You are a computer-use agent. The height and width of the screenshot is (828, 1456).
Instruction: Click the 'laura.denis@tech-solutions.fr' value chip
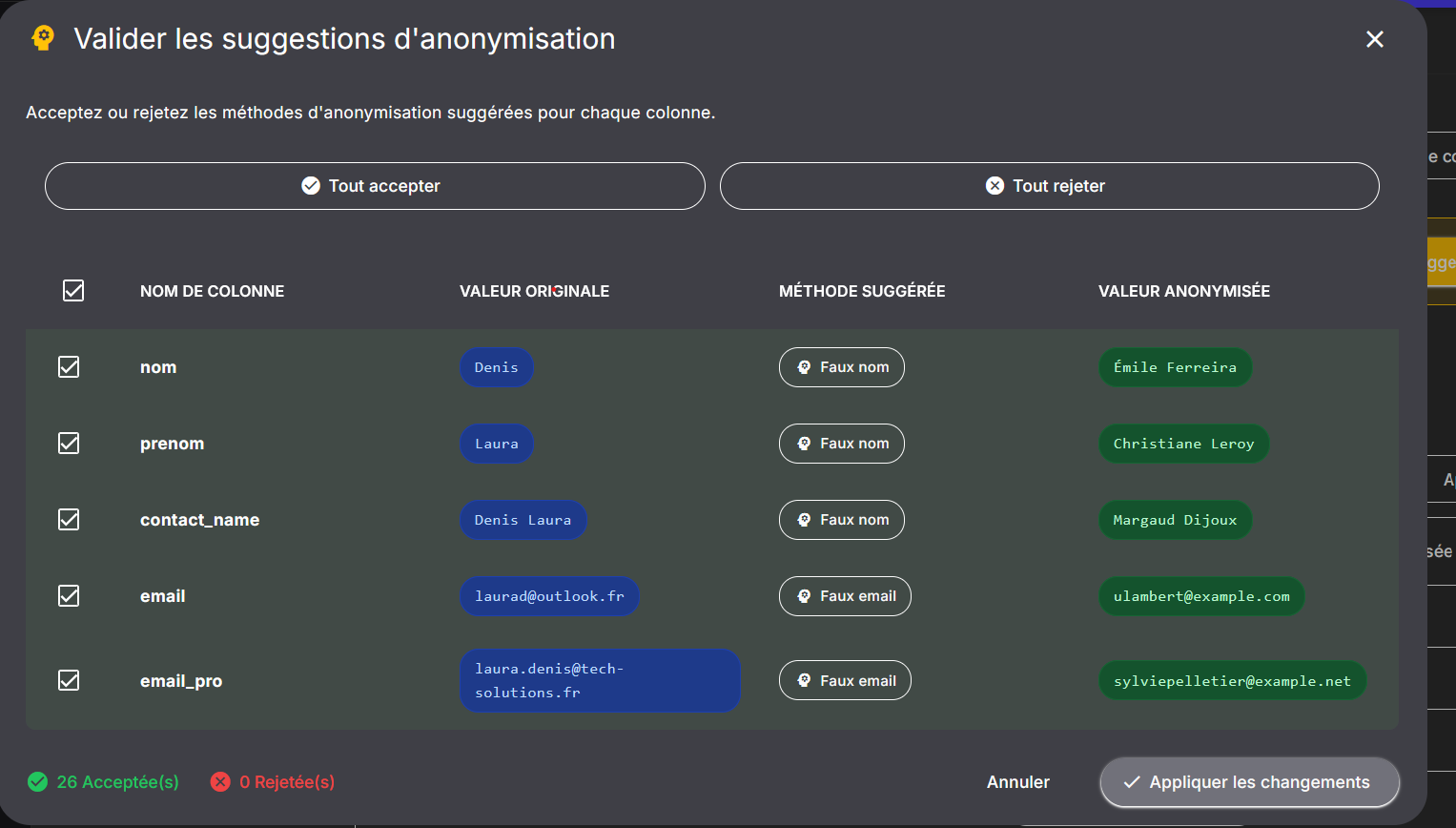pyautogui.click(x=600, y=680)
